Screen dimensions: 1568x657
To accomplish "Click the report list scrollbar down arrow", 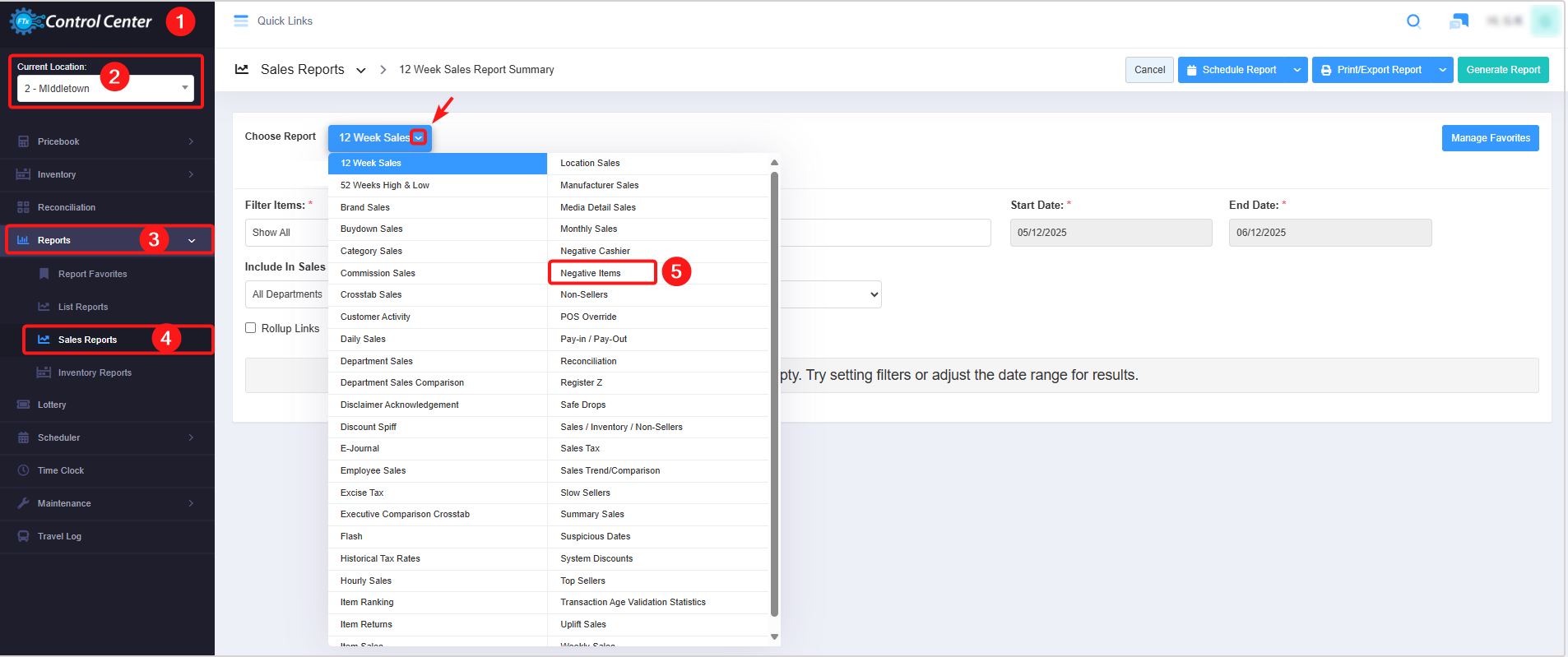I will click(x=774, y=636).
